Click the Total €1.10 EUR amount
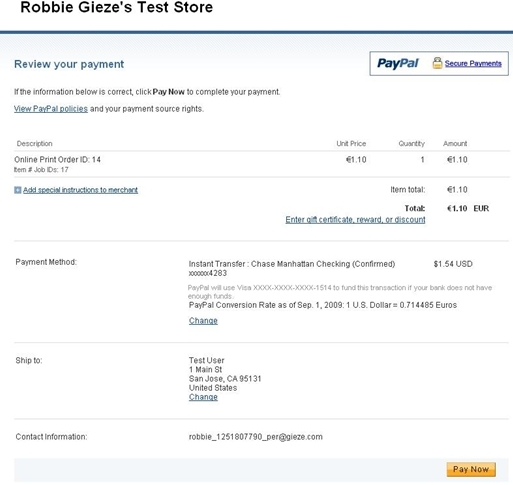The height and width of the screenshot is (485, 513). click(x=468, y=209)
